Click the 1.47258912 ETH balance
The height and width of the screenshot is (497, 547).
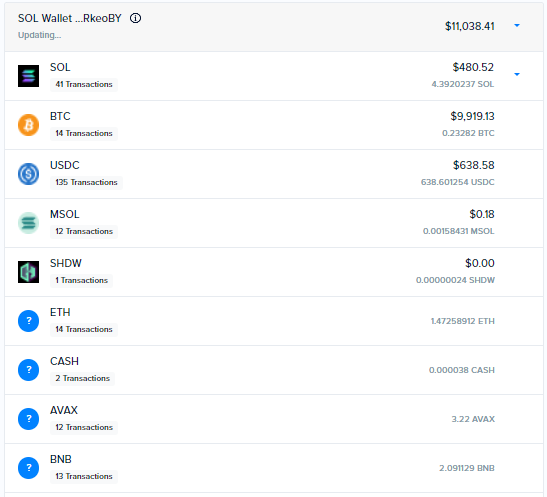(x=463, y=321)
